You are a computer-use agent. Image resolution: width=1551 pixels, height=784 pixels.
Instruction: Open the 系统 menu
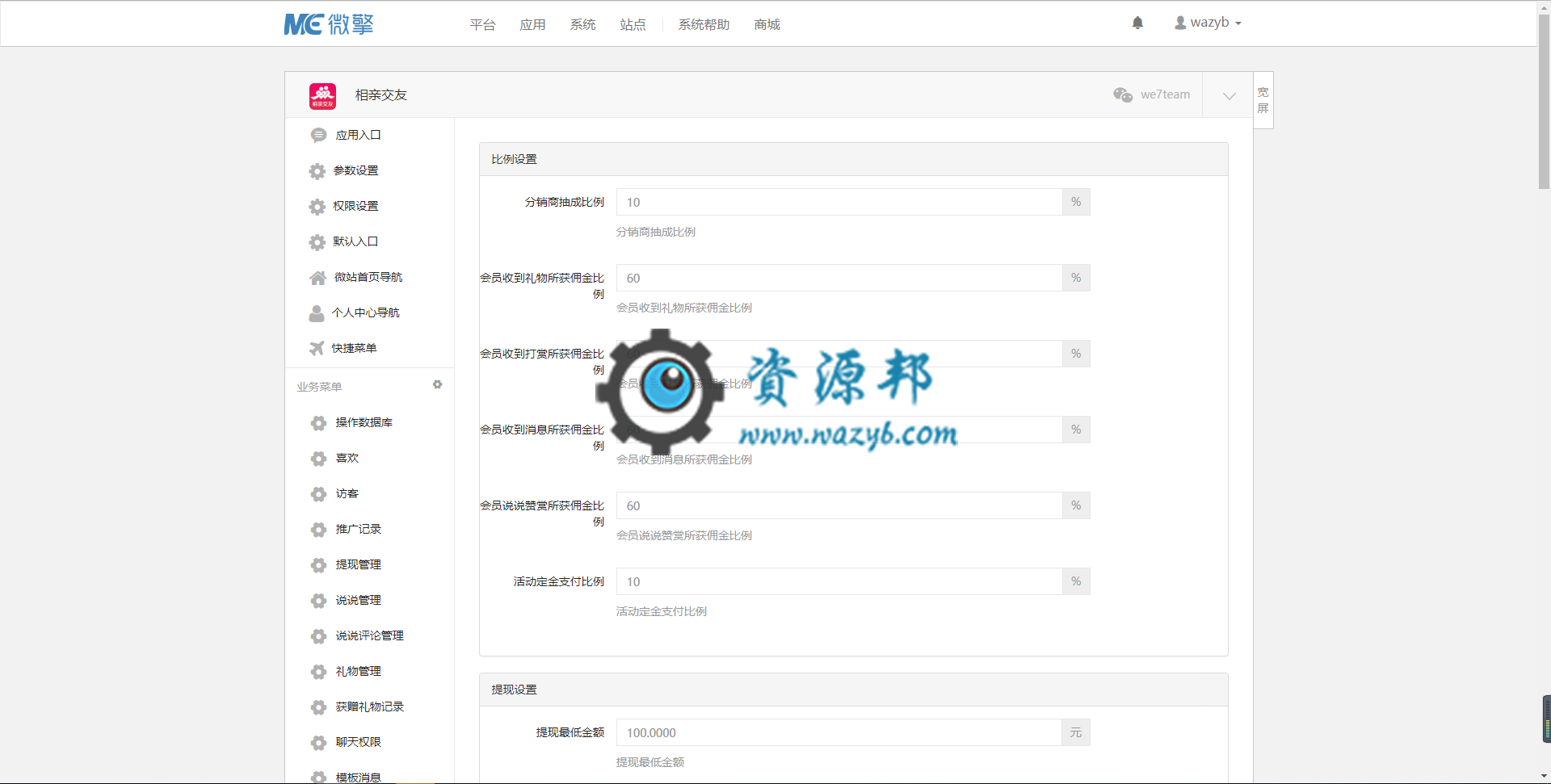[x=582, y=24]
